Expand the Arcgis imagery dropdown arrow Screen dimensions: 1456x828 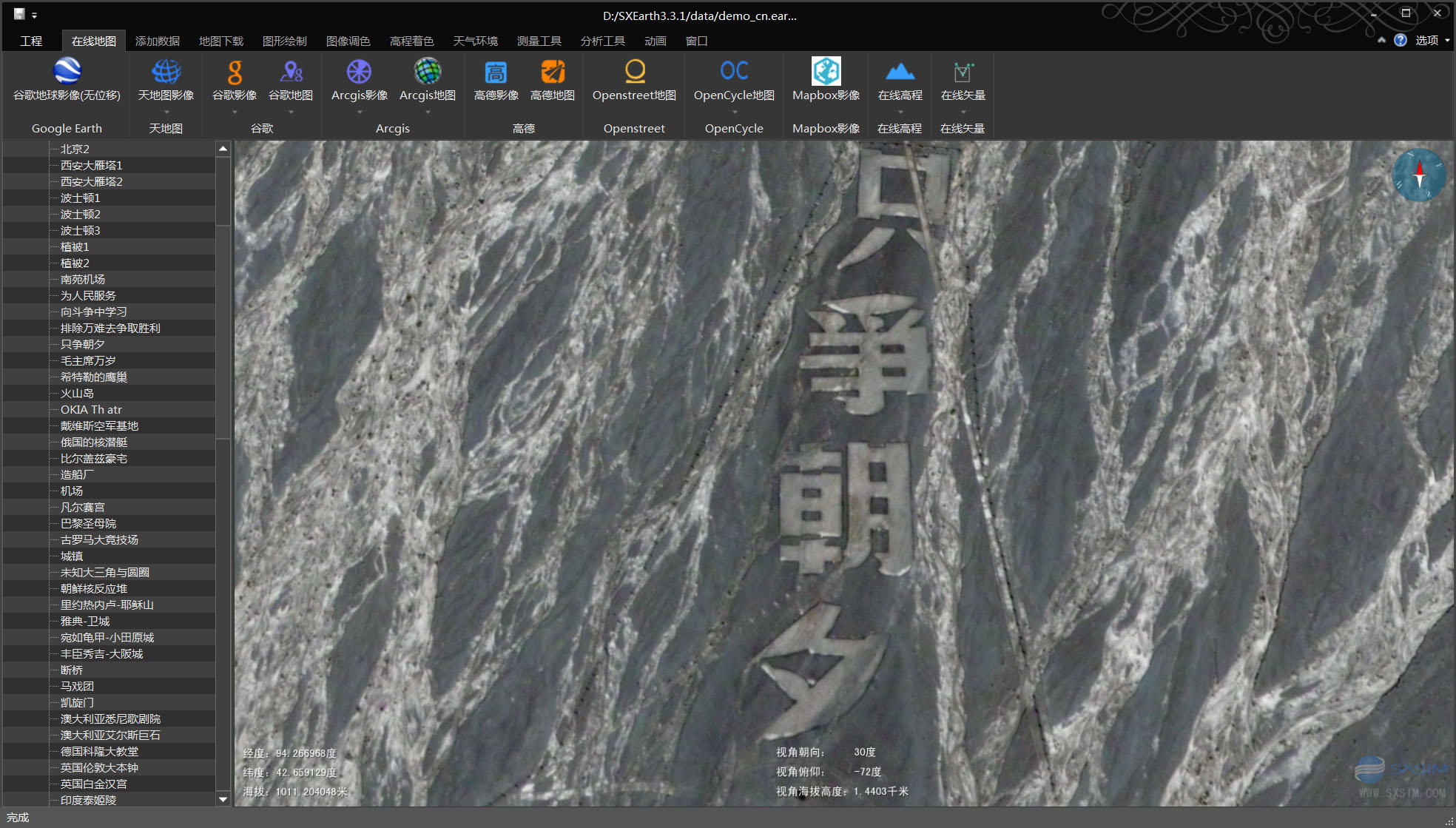pyautogui.click(x=360, y=112)
